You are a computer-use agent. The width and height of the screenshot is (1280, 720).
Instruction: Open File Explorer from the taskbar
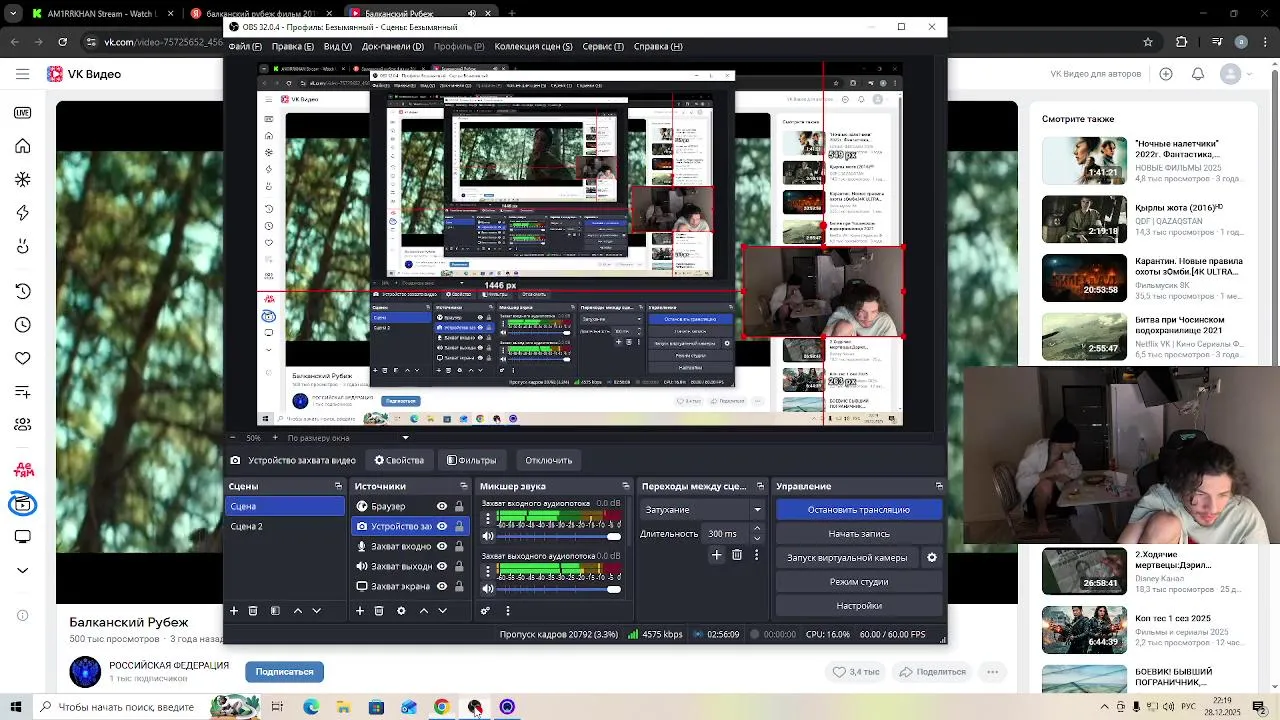(x=343, y=707)
